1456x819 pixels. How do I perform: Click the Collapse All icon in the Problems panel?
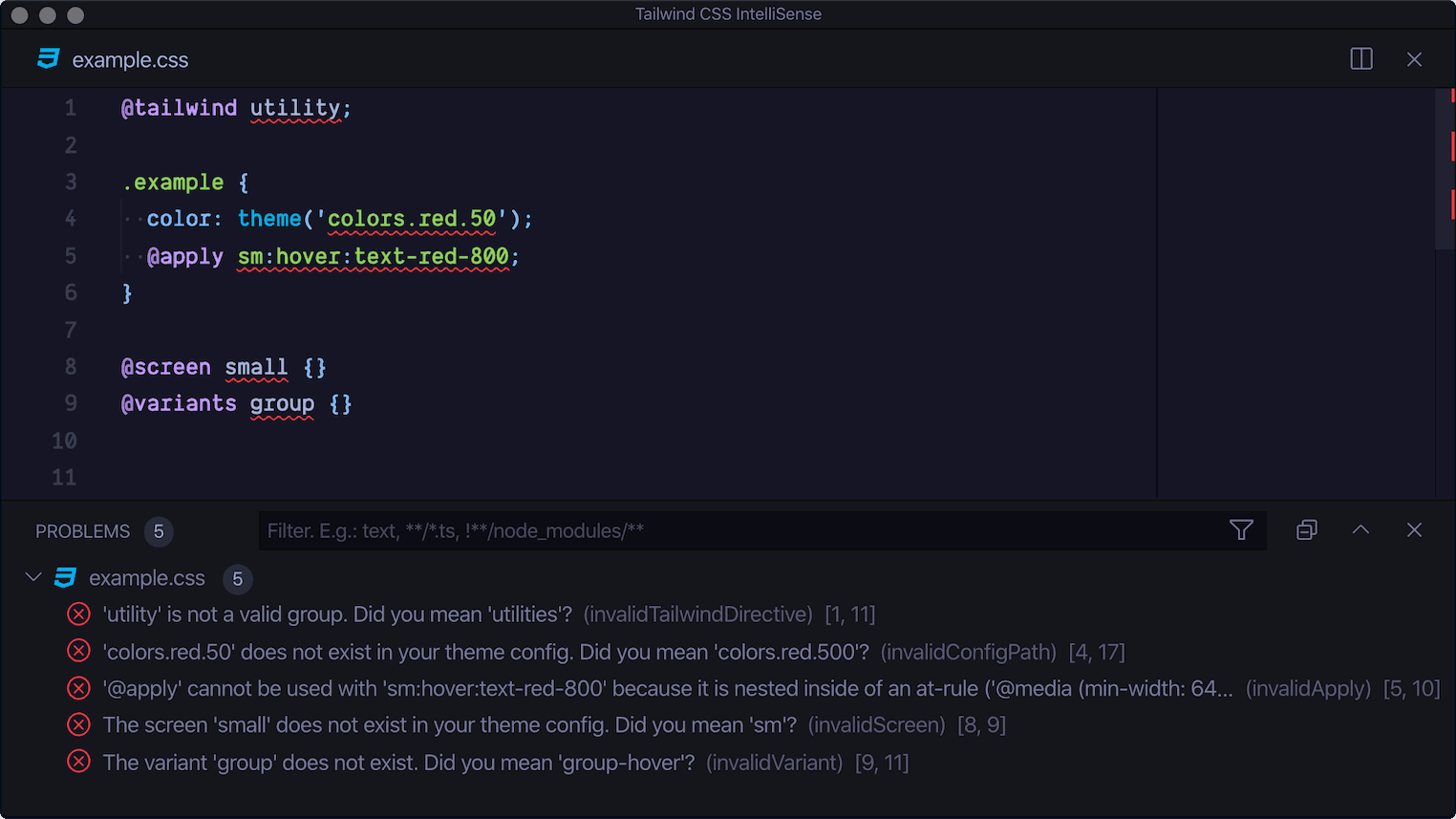pos(1306,529)
